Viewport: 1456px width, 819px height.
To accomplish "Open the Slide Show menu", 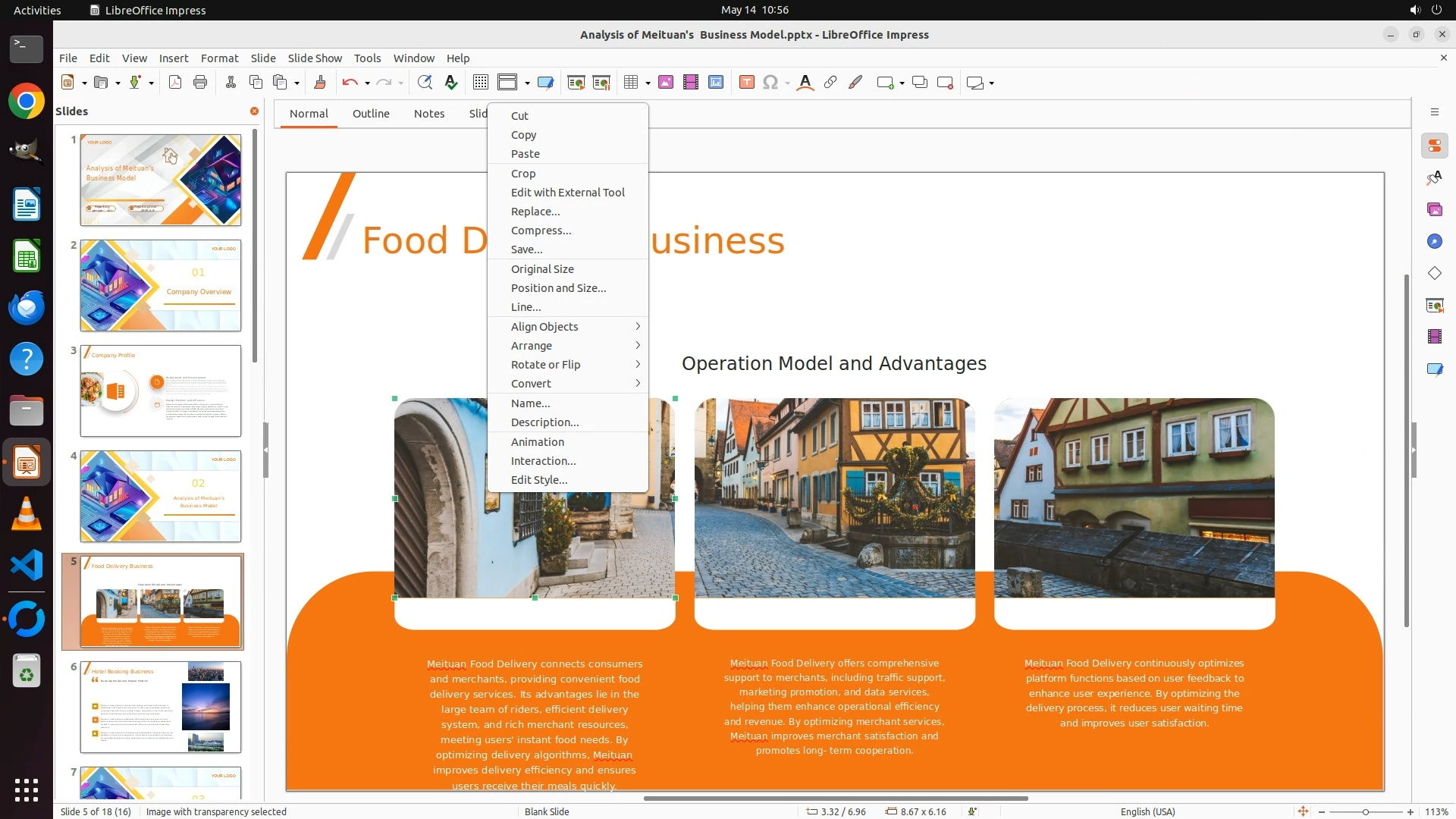I will pyautogui.click(x=315, y=58).
